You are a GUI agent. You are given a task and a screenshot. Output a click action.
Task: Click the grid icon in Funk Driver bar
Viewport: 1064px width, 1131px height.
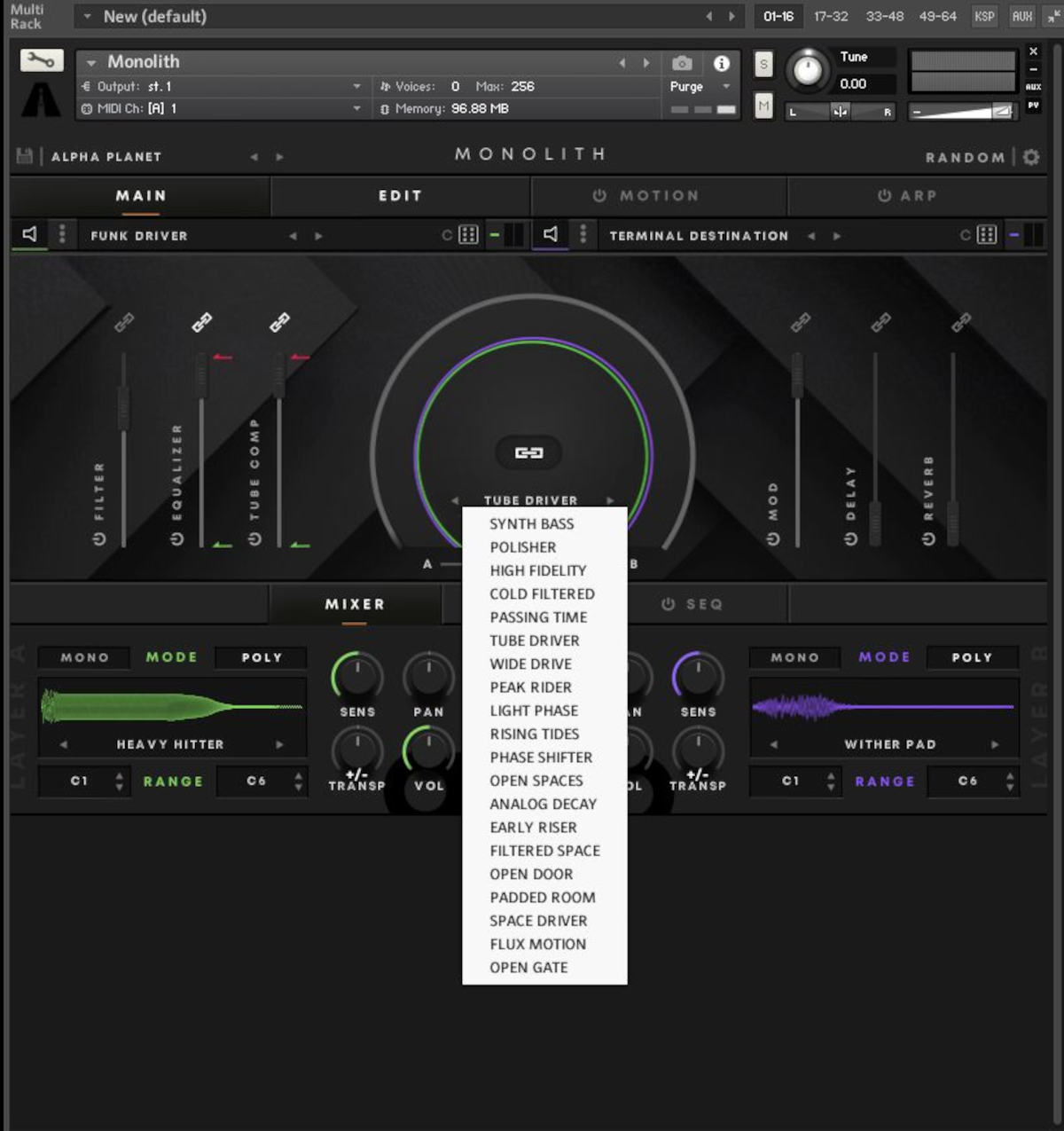(468, 235)
